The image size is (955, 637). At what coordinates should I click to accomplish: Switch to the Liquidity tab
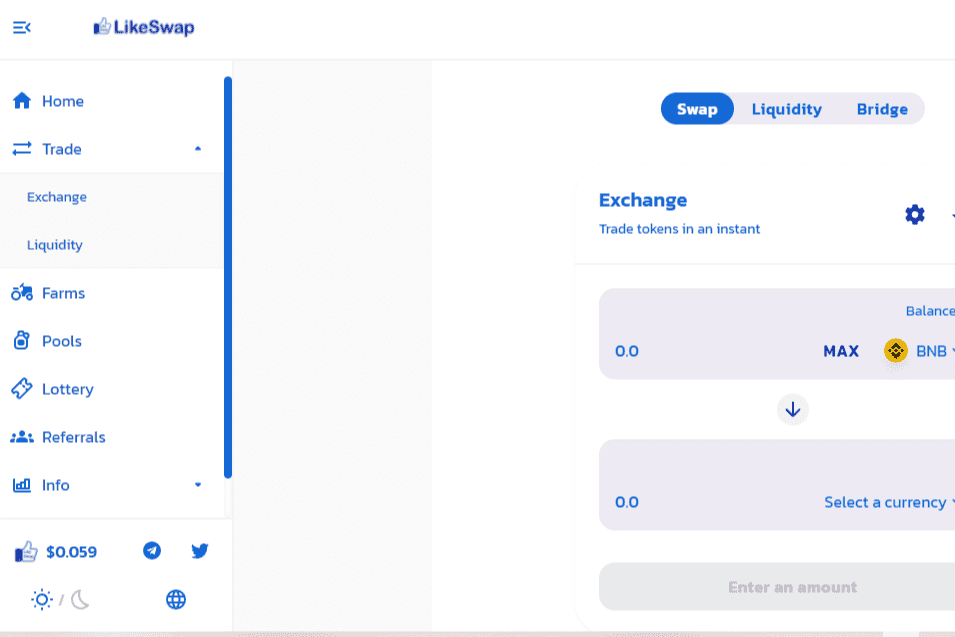coord(786,109)
